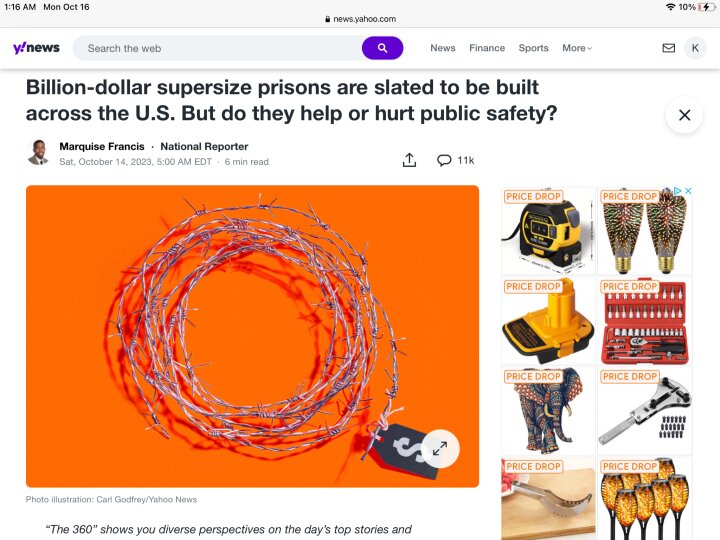720x540 pixels.
Task: Go to the Sports section
Action: click(533, 48)
